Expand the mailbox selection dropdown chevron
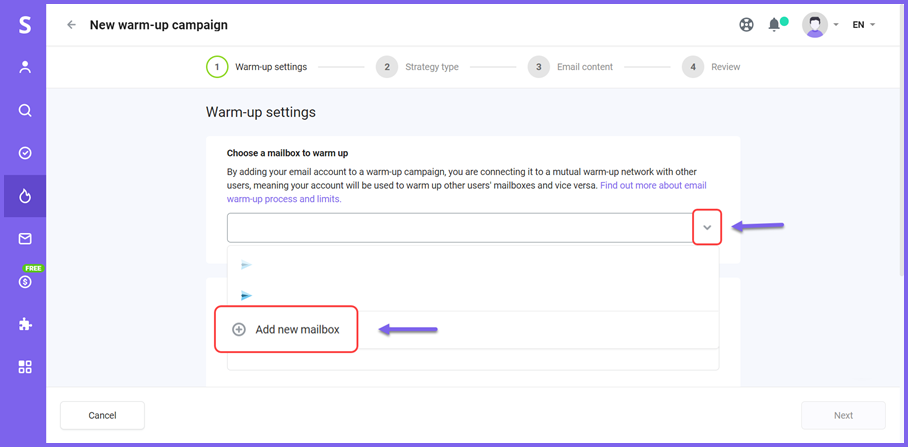This screenshot has height=447, width=908. tap(707, 228)
